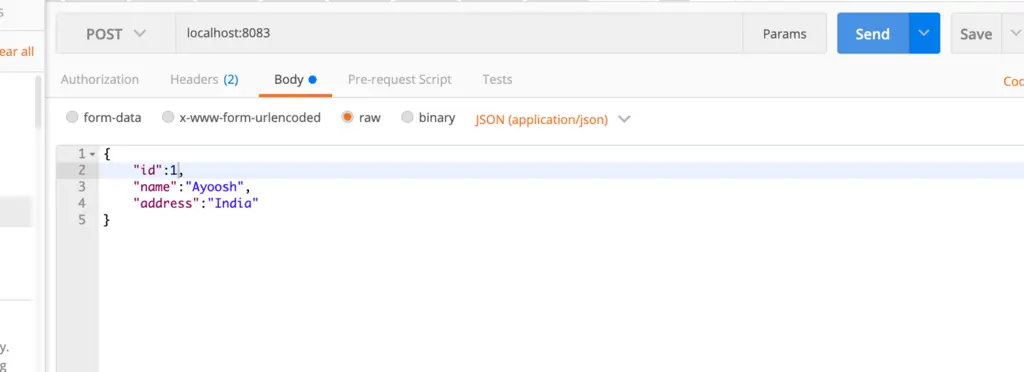Image resolution: width=1024 pixels, height=372 pixels.
Task: Open the Params editor
Action: [784, 33]
